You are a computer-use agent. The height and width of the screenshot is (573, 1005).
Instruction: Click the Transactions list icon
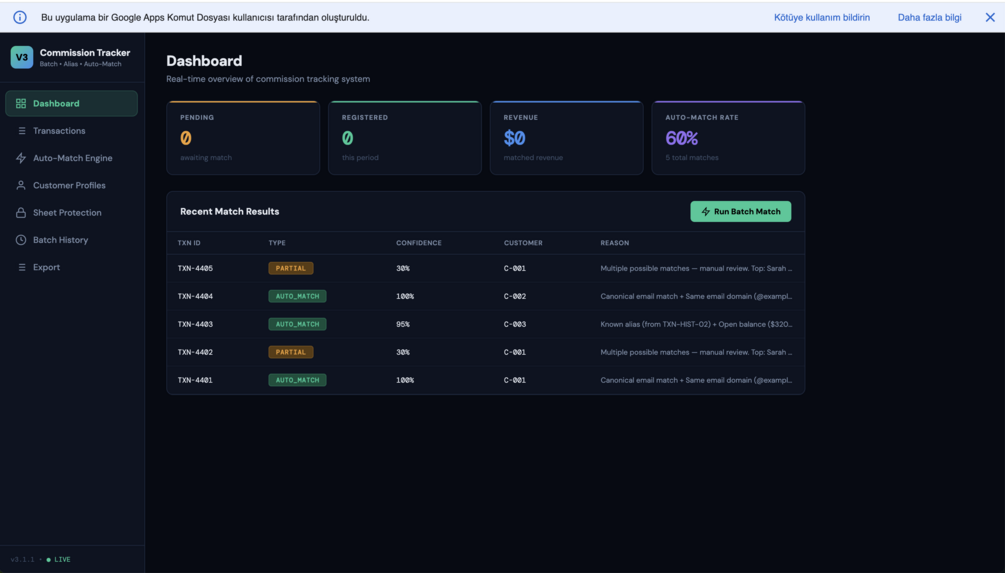[x=21, y=131]
